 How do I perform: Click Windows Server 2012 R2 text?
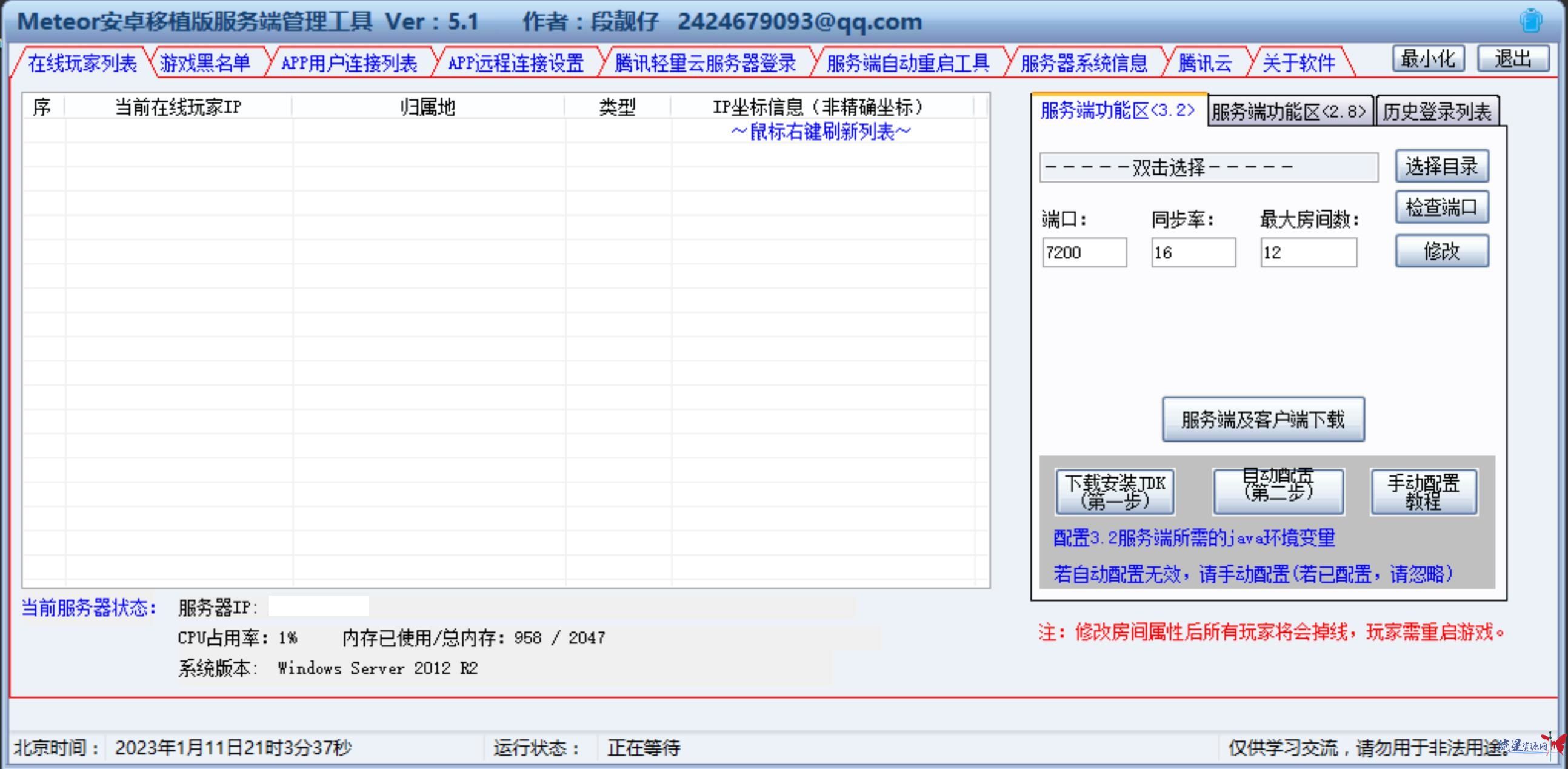tap(378, 668)
